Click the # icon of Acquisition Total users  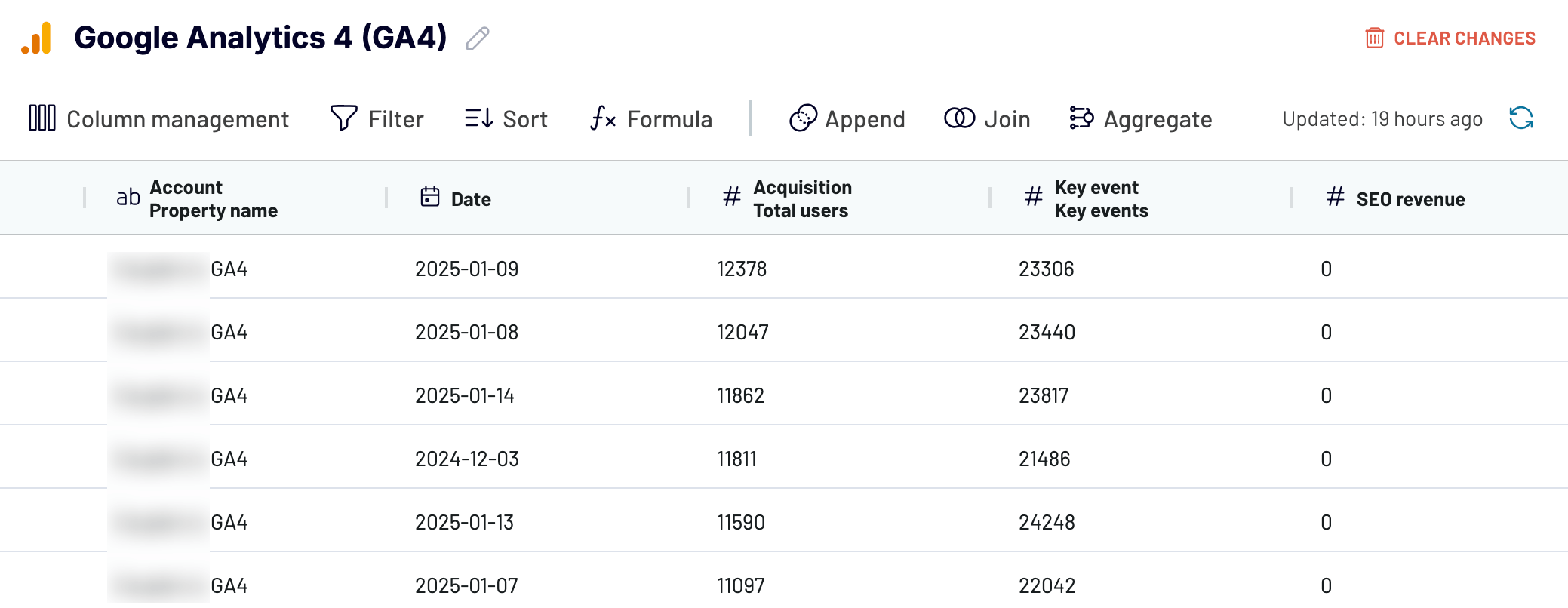[x=731, y=198]
